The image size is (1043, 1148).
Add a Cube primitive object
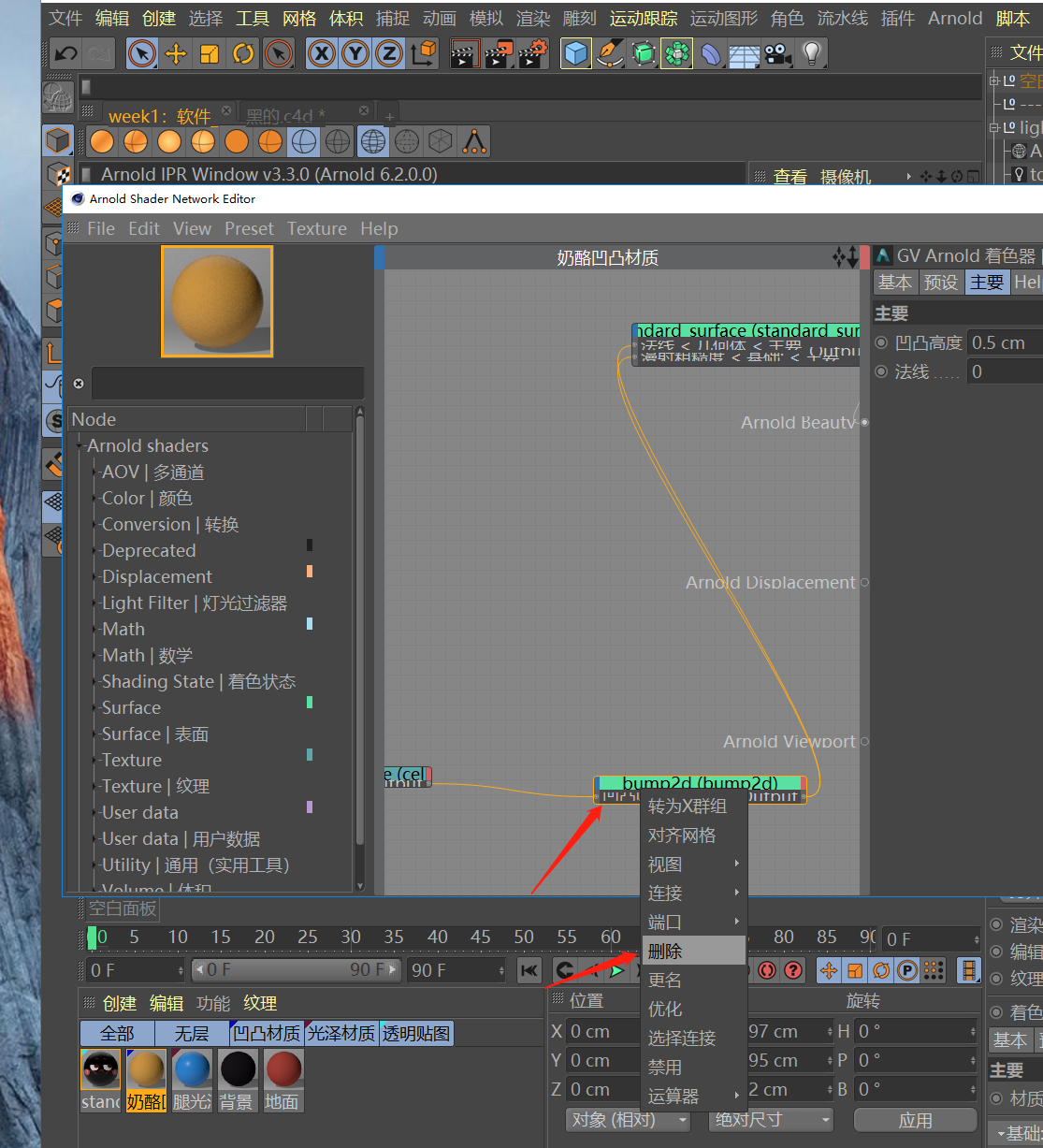coord(576,53)
